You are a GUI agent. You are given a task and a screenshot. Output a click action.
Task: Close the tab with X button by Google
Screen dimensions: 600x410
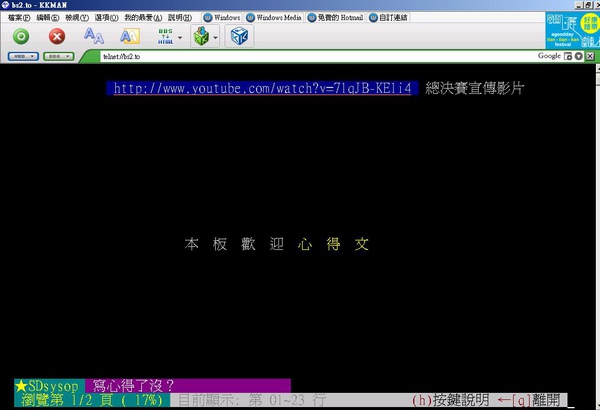[x=590, y=56]
